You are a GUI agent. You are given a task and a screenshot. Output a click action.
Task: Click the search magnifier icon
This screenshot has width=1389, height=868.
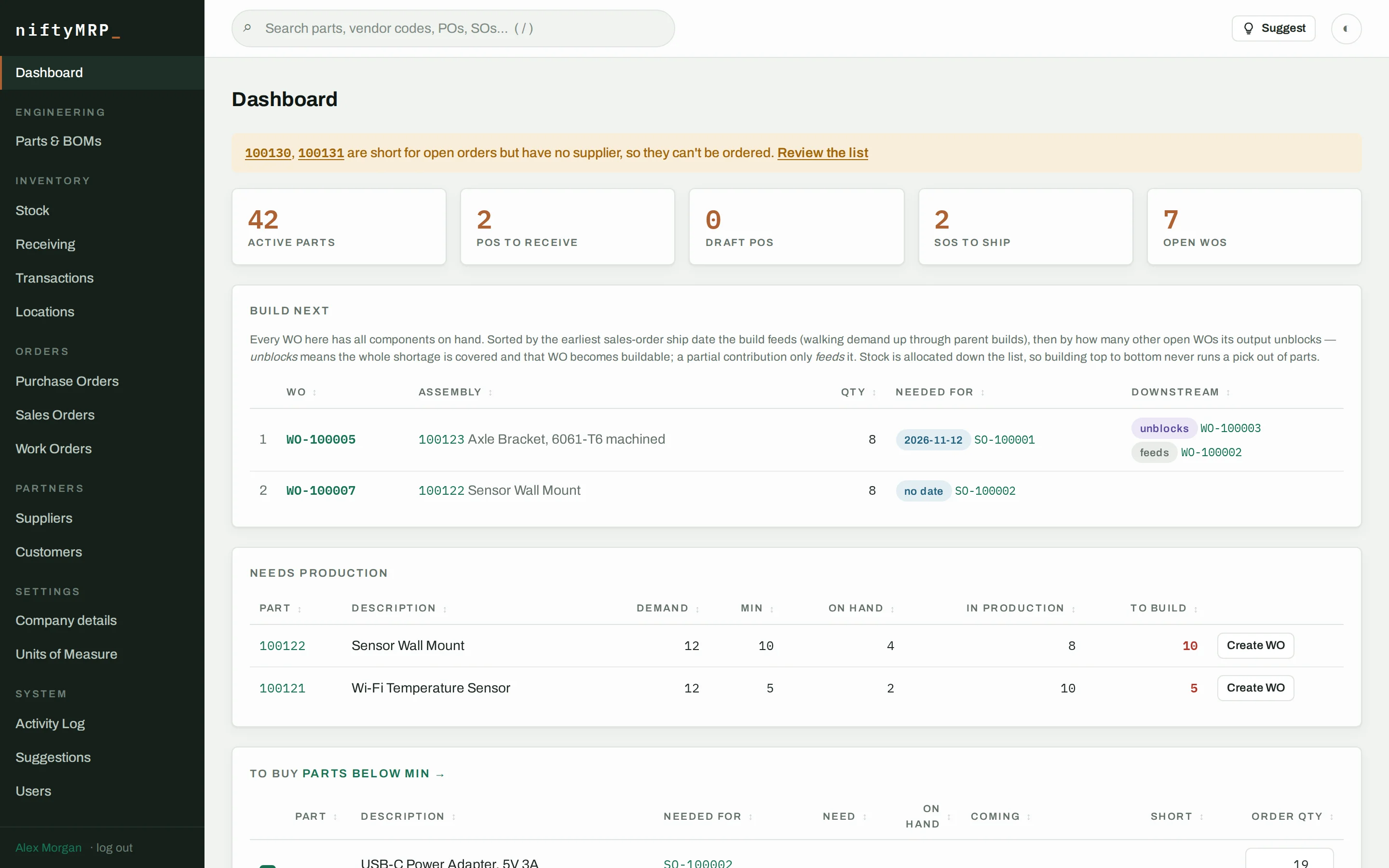247,28
